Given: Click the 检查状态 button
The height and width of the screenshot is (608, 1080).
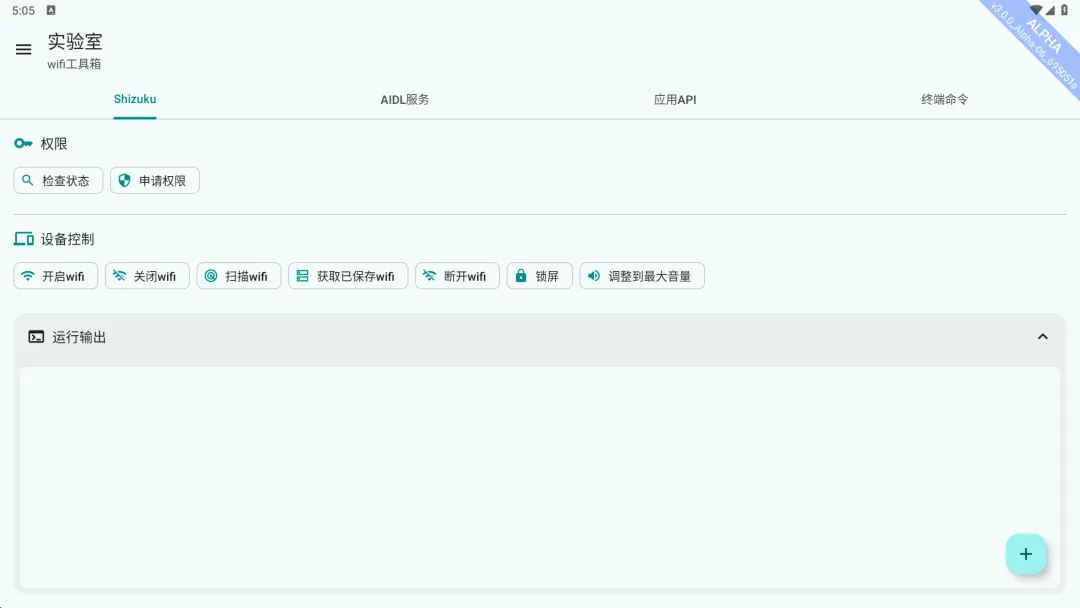Looking at the screenshot, I should [58, 180].
